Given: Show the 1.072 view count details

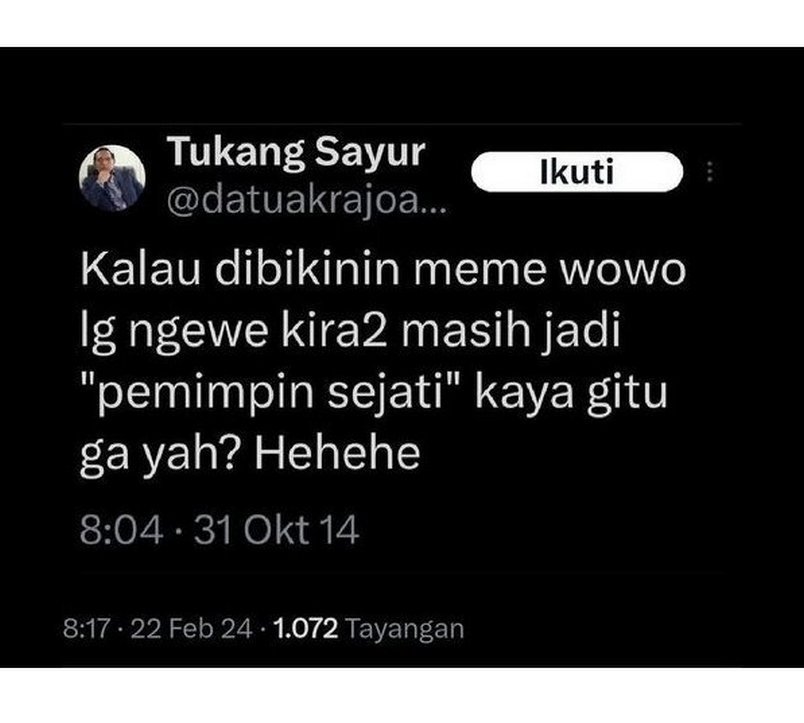Looking at the screenshot, I should [x=306, y=629].
